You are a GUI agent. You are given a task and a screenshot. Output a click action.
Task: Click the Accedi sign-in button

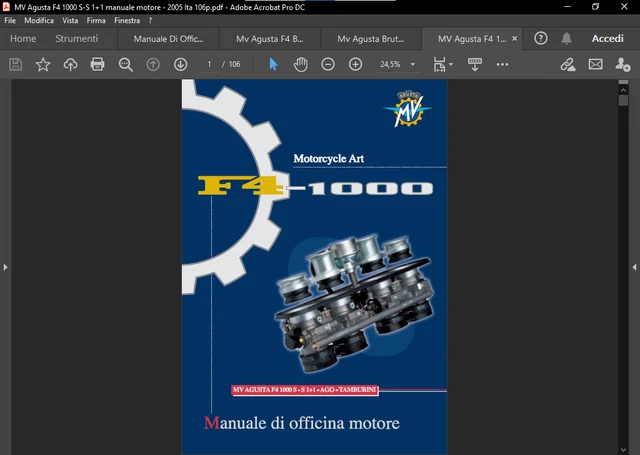[608, 39]
